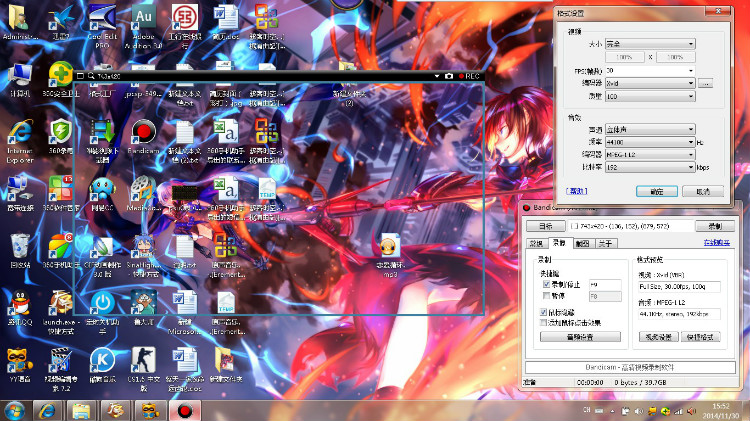
Task: Click the ellipsis button beside Xvid codec
Action: tap(706, 83)
